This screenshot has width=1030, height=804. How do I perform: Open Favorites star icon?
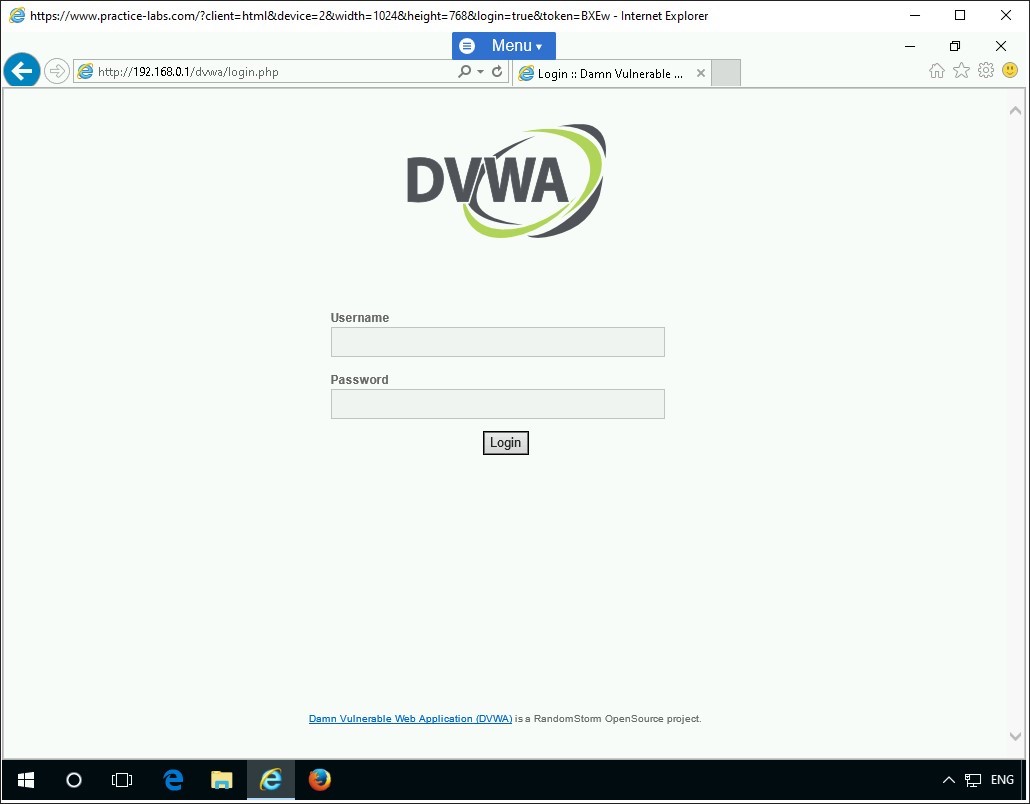961,70
